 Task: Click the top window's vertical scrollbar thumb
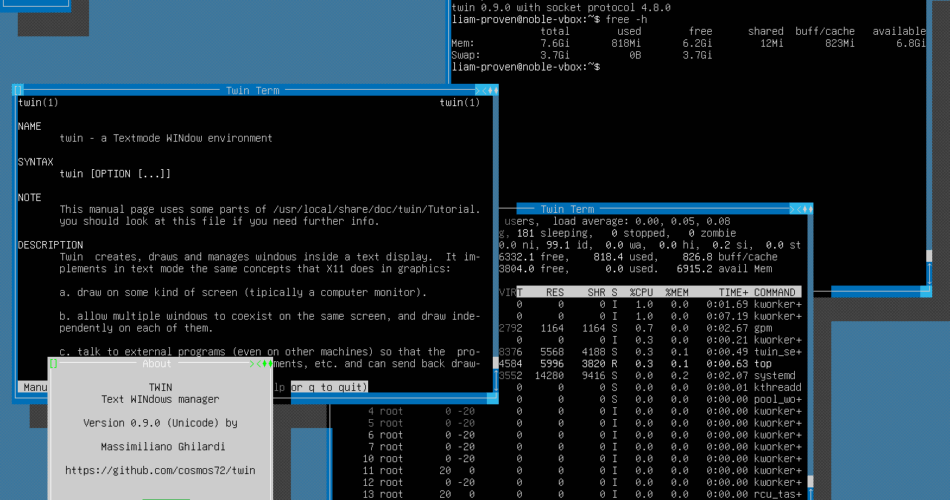(x=810, y=482)
